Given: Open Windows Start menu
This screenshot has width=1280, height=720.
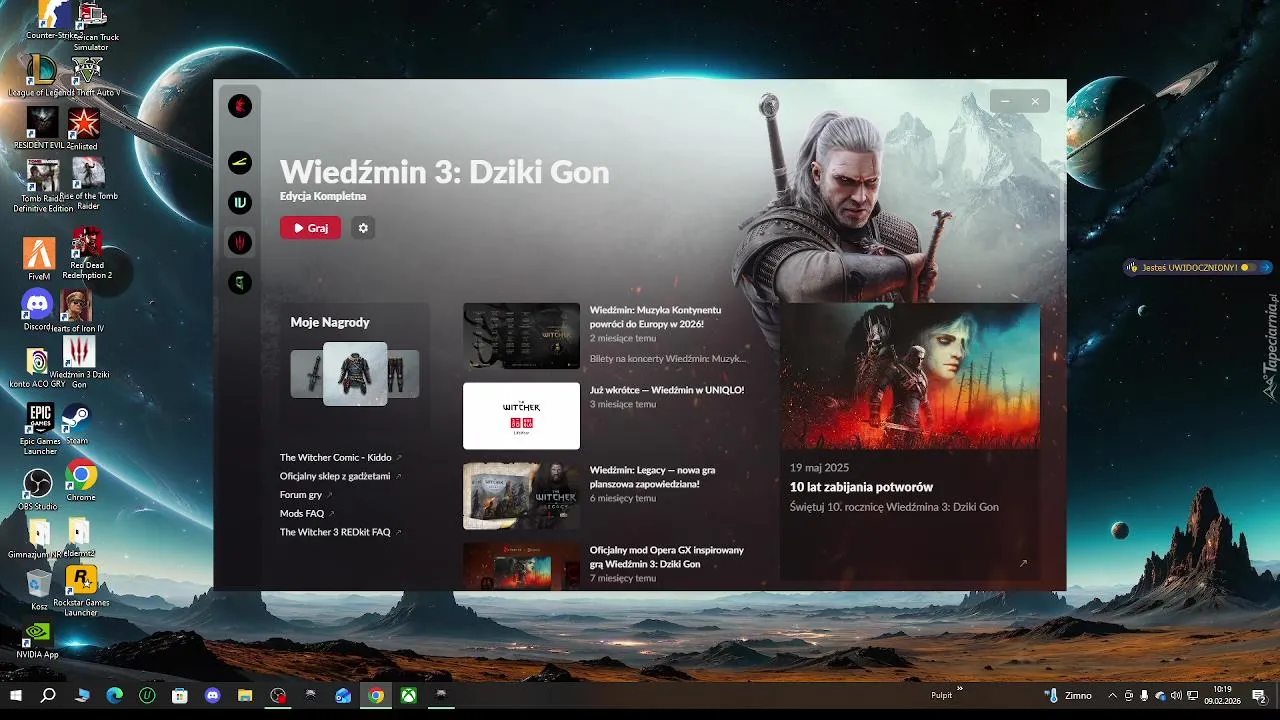Looking at the screenshot, I should coord(15,696).
